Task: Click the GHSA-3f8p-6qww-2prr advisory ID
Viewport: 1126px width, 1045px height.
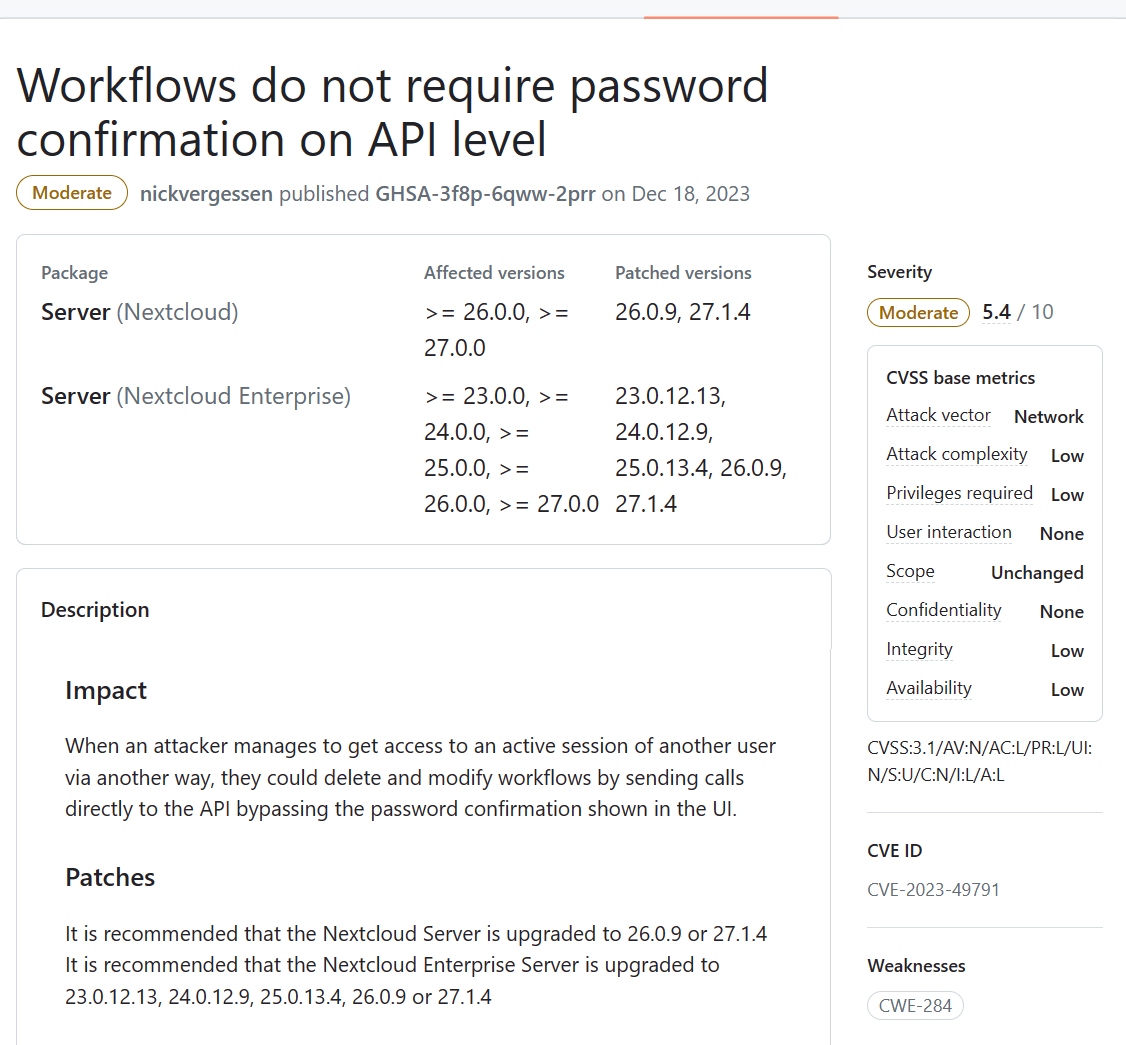Action: click(485, 194)
